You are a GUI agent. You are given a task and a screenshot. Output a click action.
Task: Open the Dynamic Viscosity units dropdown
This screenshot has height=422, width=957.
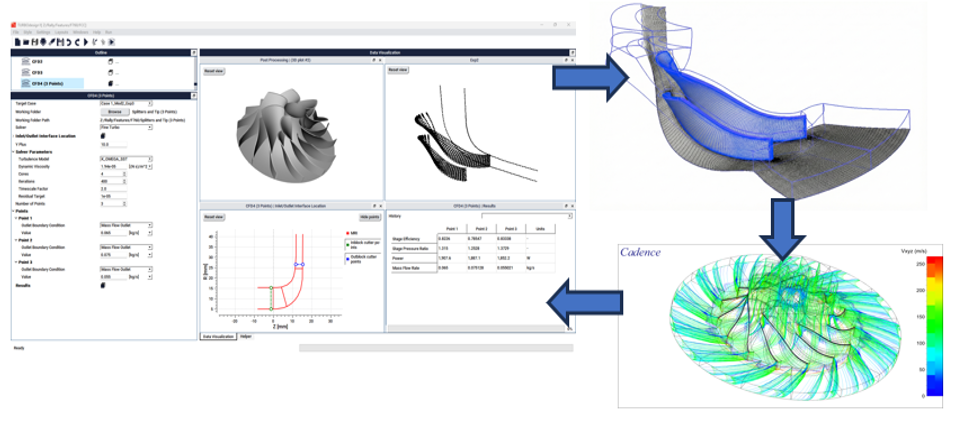141,167
